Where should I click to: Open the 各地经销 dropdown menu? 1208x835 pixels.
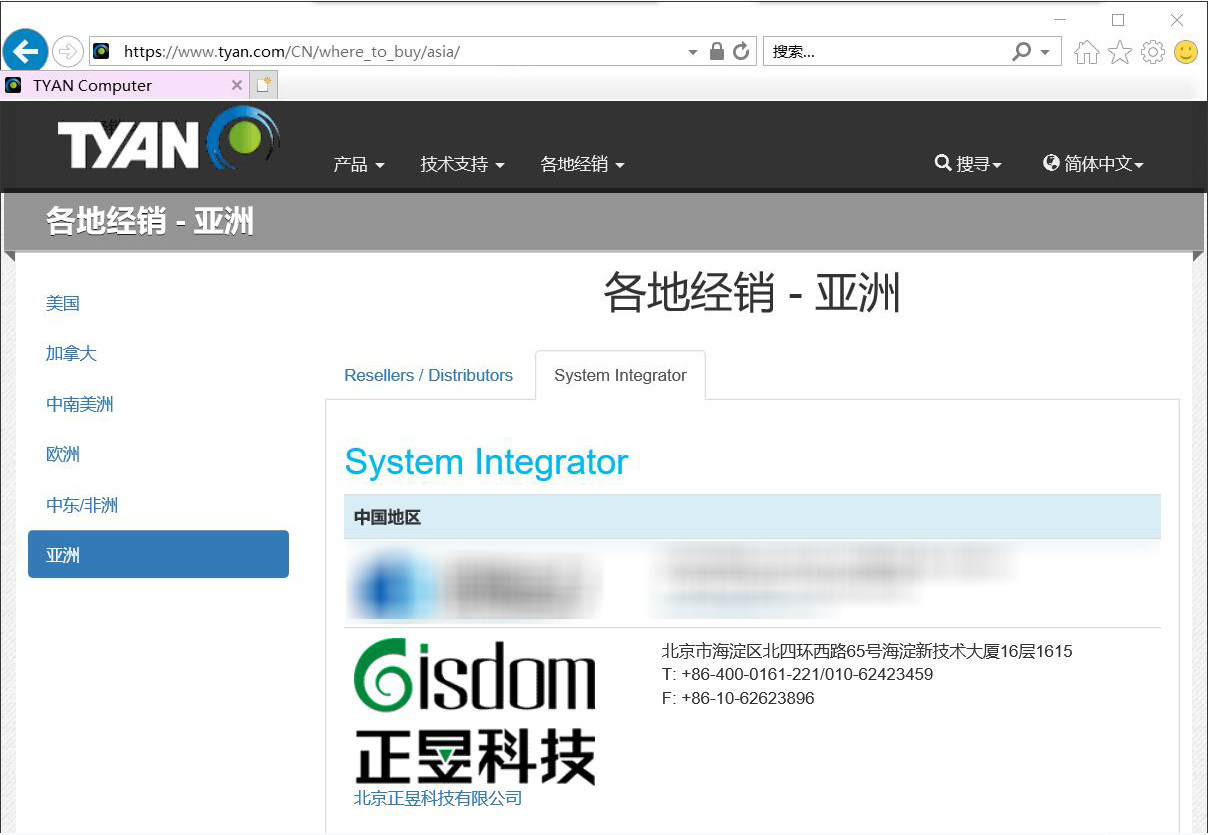(582, 164)
